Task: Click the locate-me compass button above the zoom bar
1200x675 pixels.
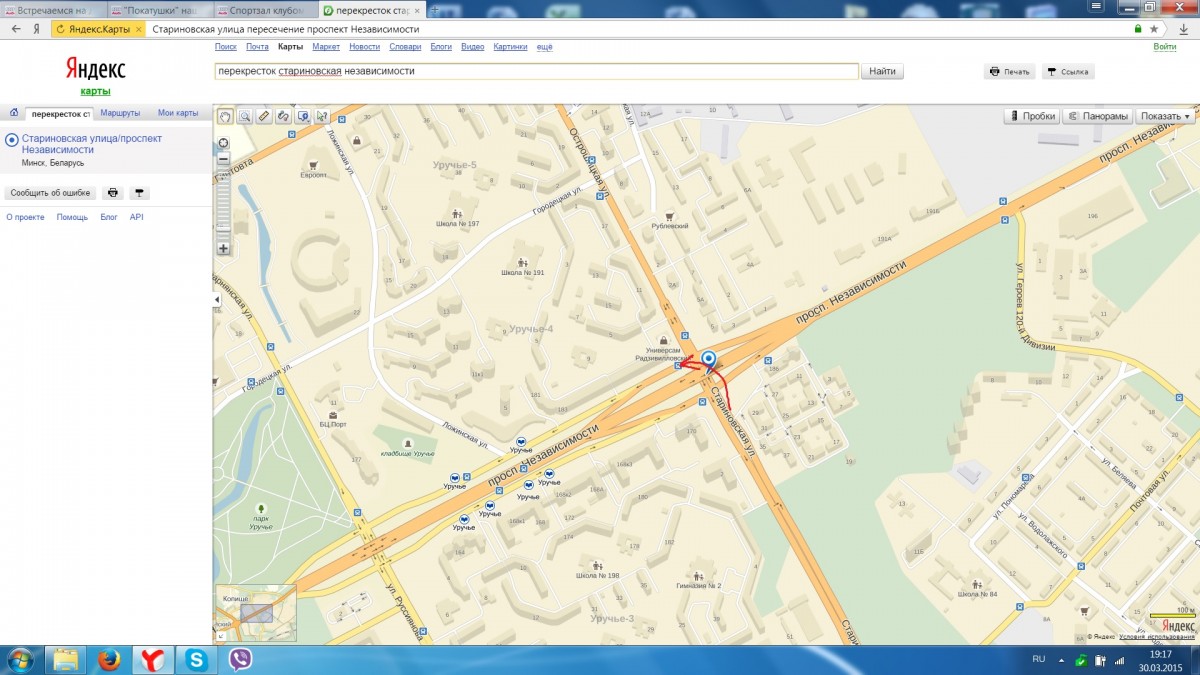Action: tap(223, 142)
